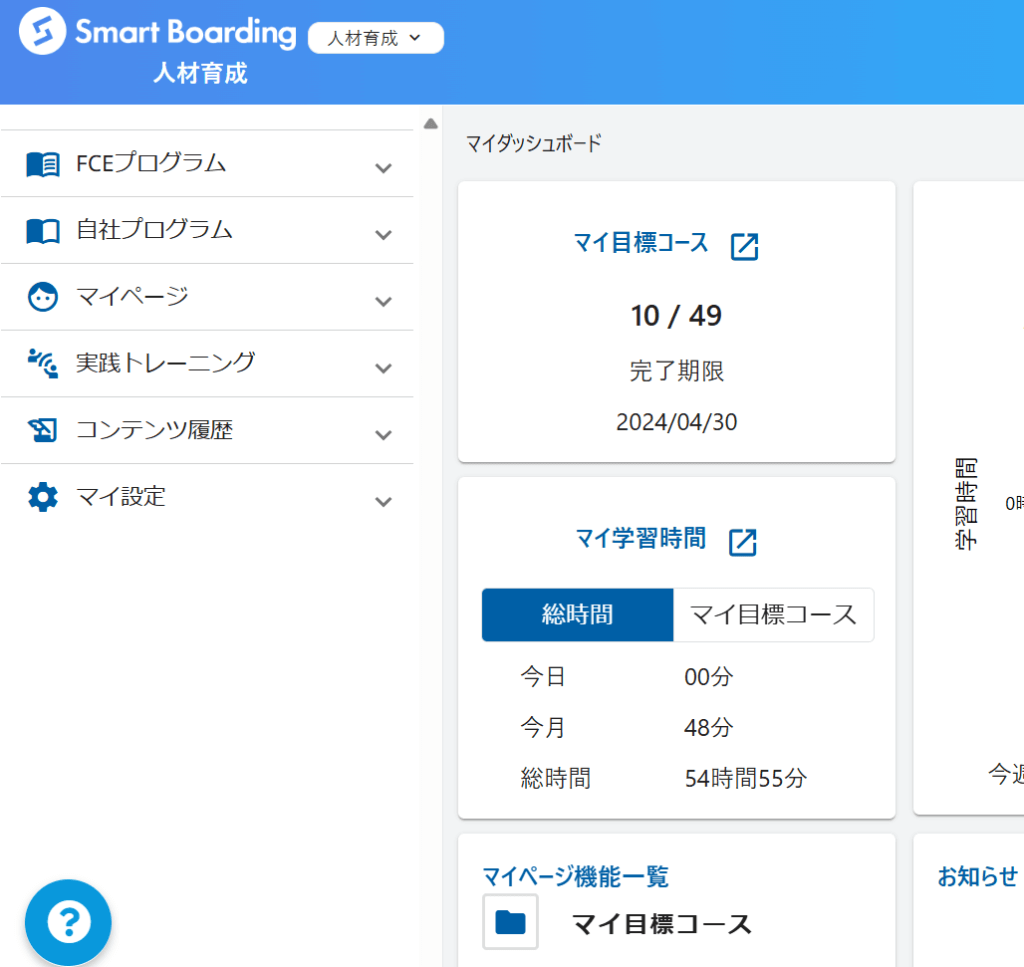Select the マイページ smiley face icon
1024x967 pixels.
pos(42,297)
